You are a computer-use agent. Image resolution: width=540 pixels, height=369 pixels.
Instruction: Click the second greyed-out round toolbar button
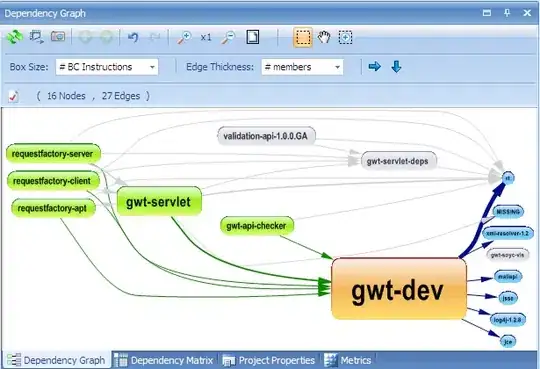[x=106, y=37]
